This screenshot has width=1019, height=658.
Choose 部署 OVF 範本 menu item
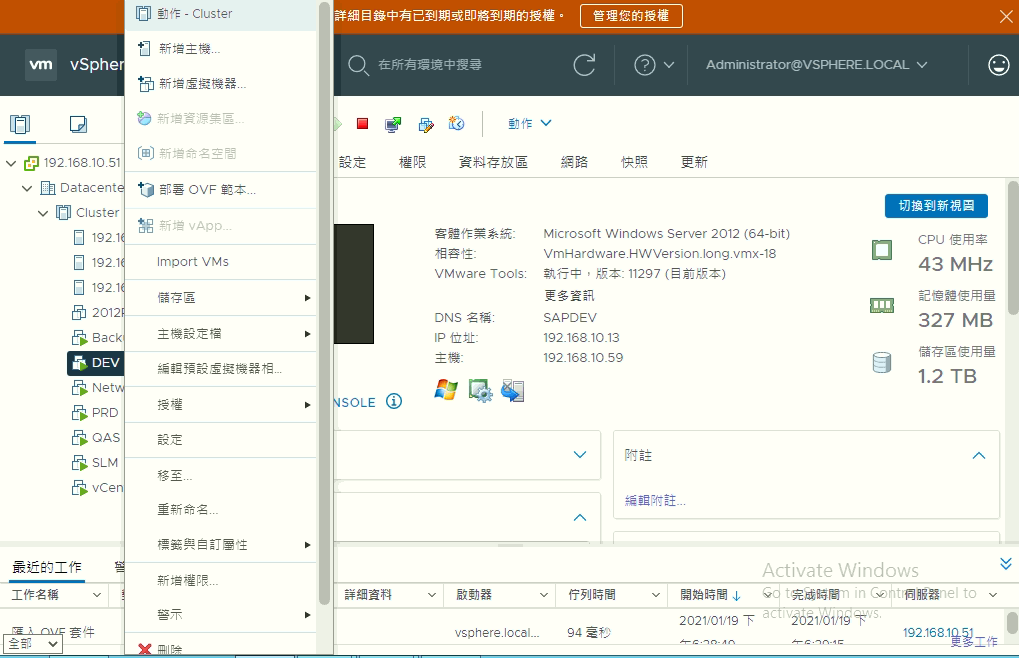[207, 190]
